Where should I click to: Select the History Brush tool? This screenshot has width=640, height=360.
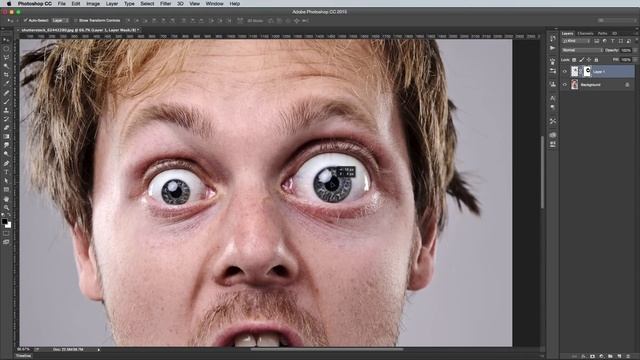pos(6,119)
